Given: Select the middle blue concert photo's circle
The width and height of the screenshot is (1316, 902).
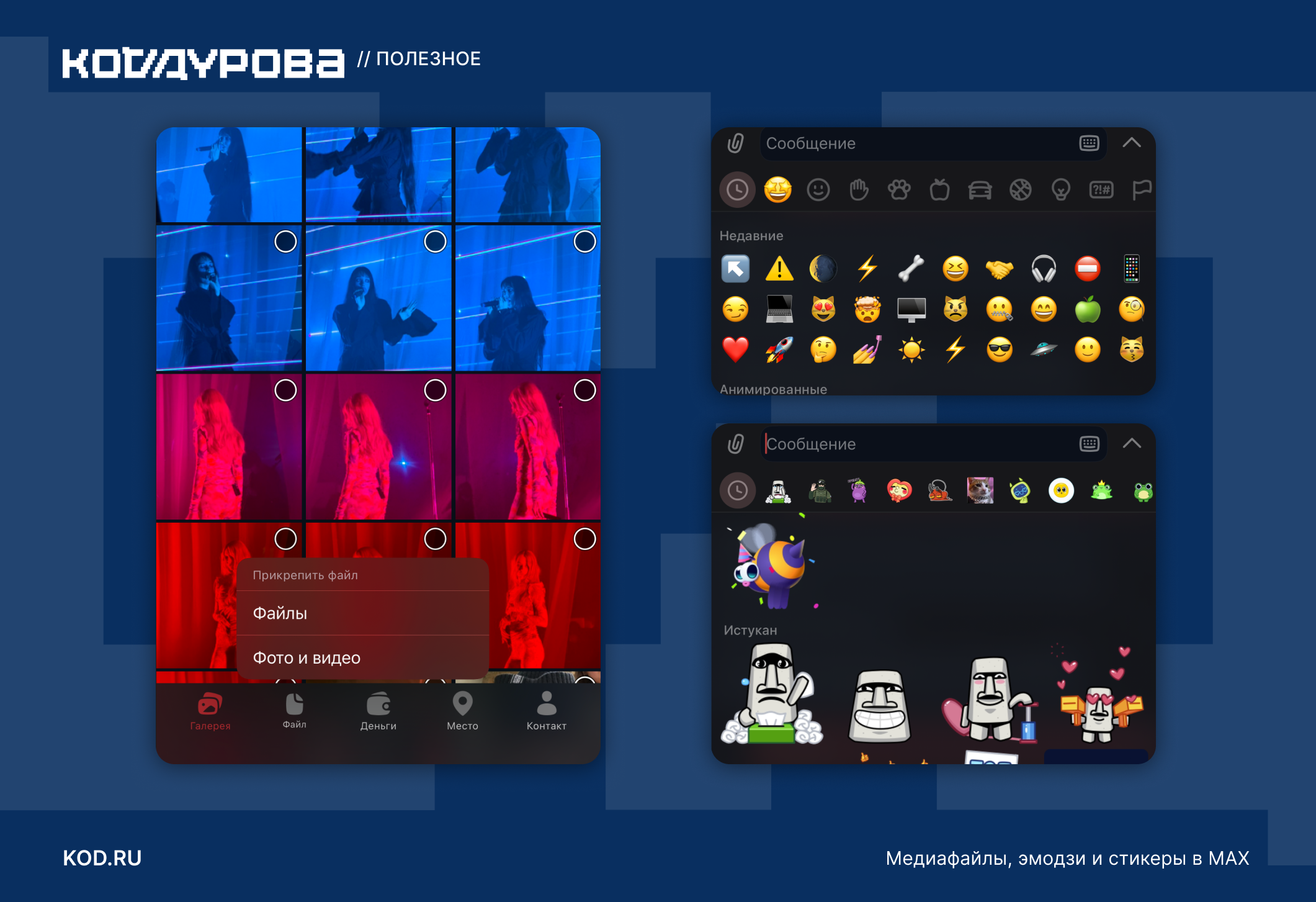Looking at the screenshot, I should [435, 241].
